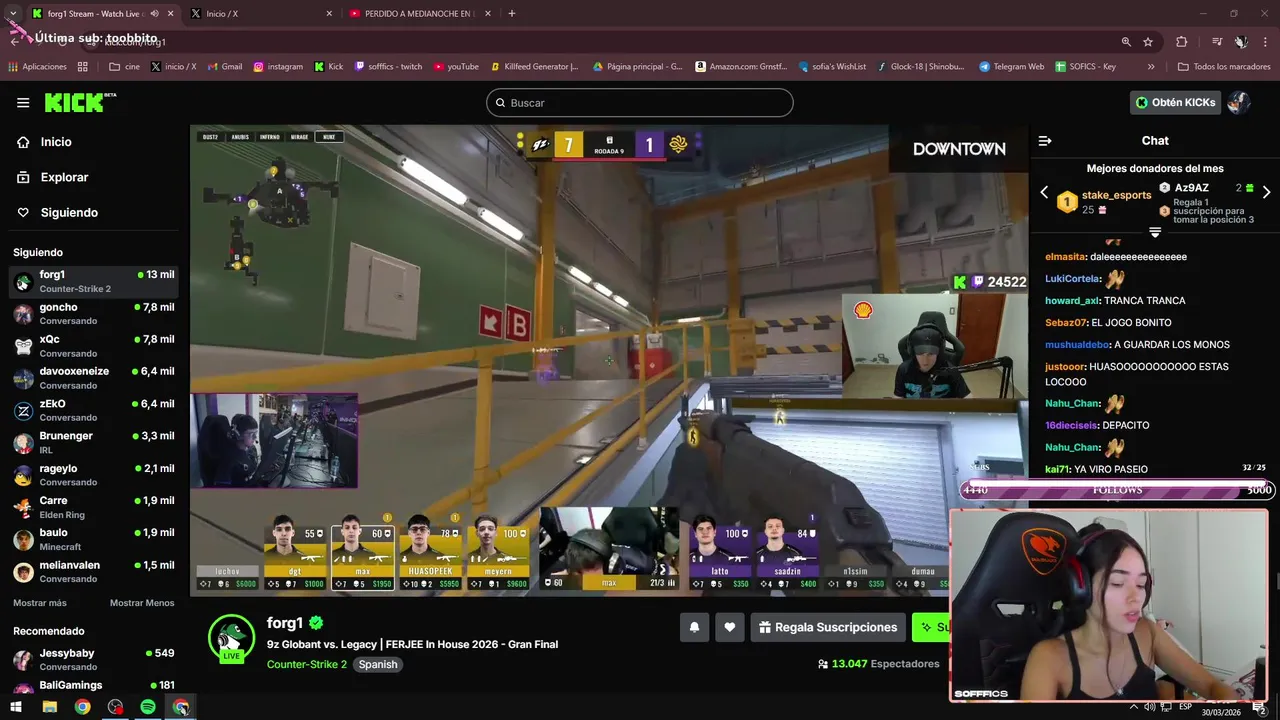Focus the Buscar search field
Screen dimensions: 1280x720
[x=640, y=103]
